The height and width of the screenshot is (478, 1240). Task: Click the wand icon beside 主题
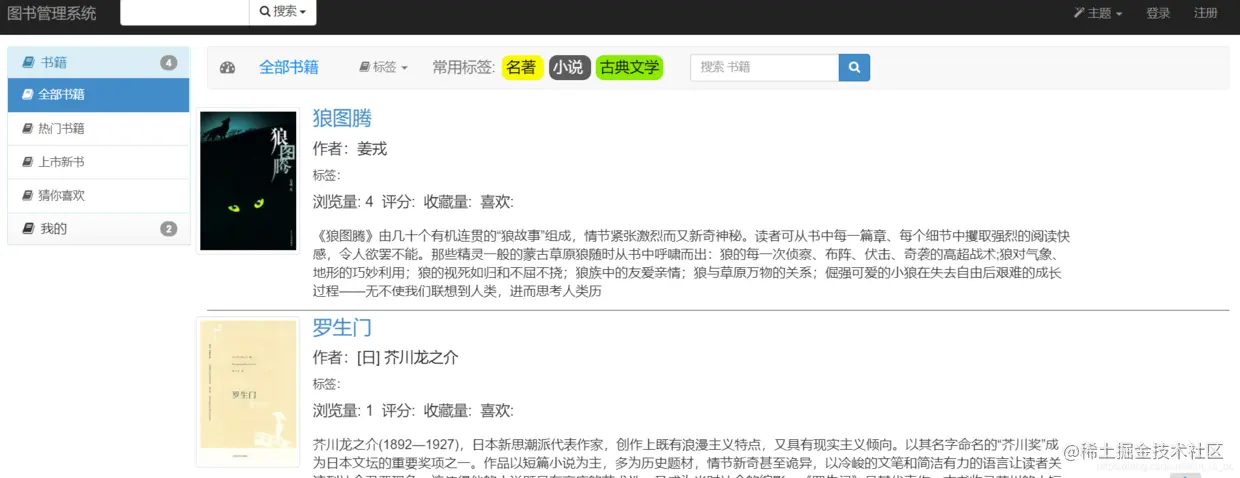(1079, 13)
